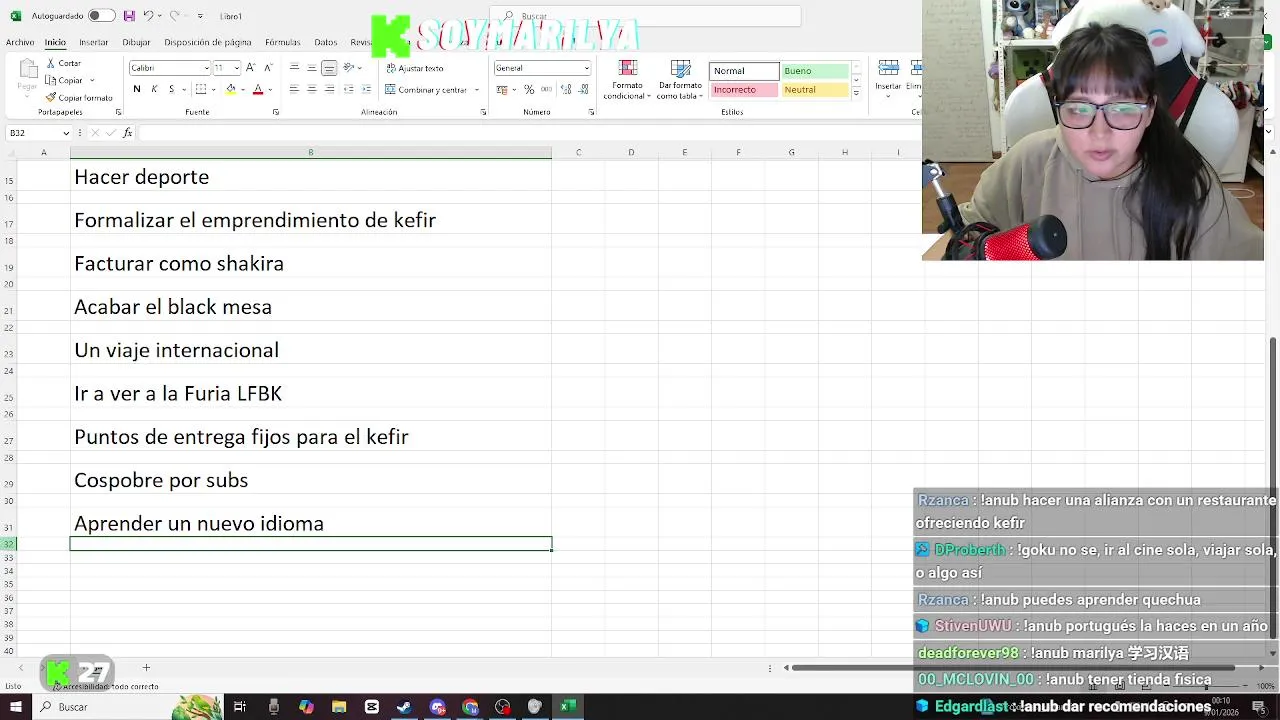Click the Cortar scissors icon
1280x720 pixels.
pos(50,63)
